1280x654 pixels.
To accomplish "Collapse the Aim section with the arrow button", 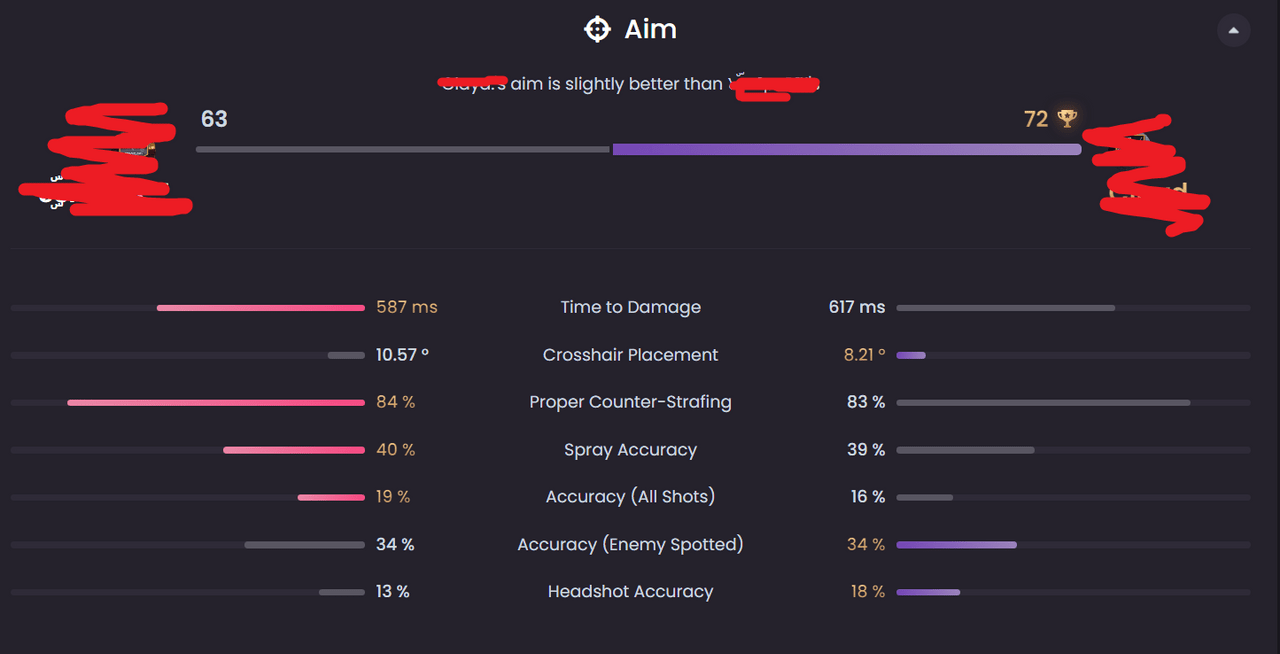I will 1233,31.
